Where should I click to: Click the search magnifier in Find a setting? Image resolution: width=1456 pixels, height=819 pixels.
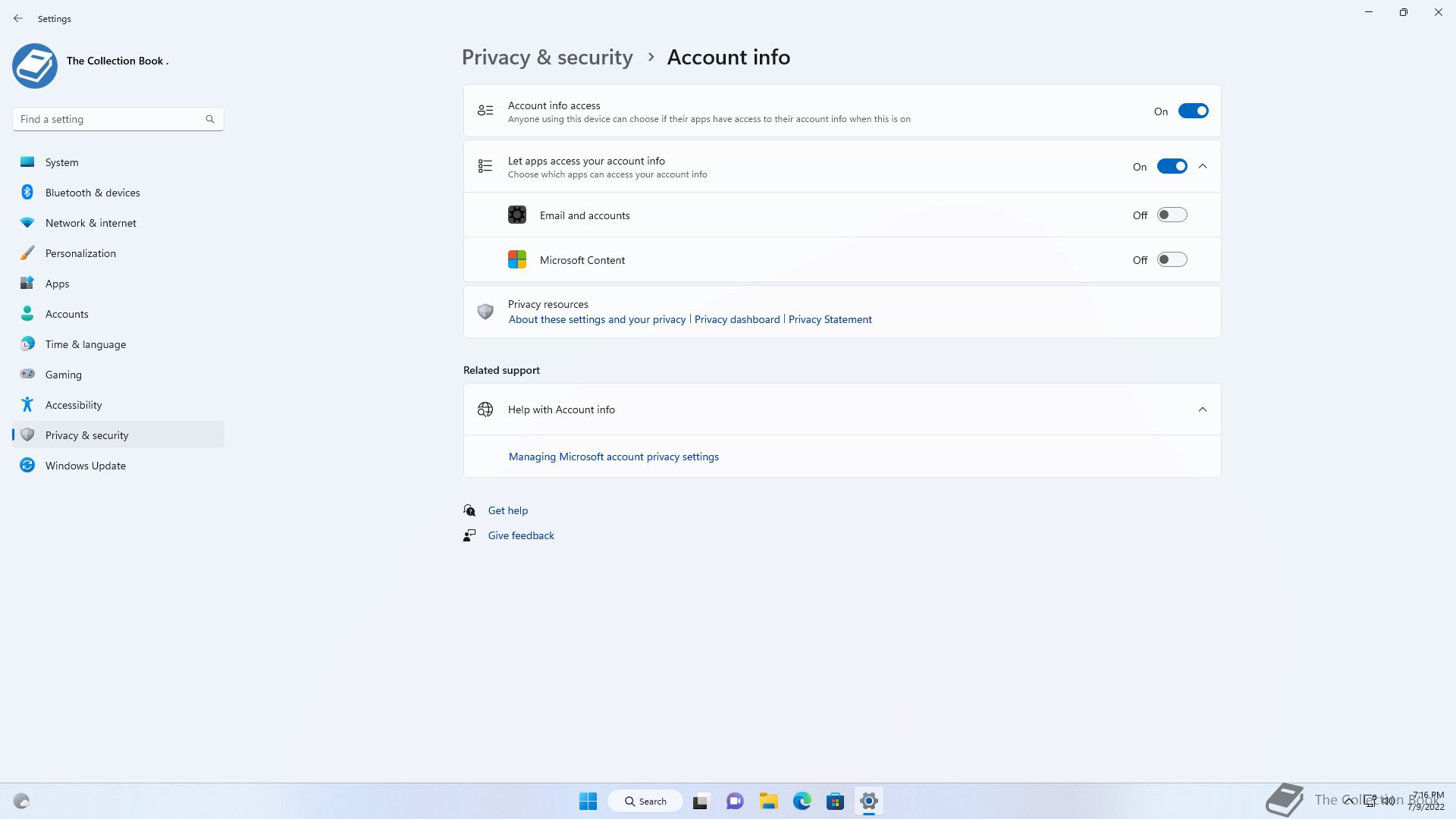[210, 119]
